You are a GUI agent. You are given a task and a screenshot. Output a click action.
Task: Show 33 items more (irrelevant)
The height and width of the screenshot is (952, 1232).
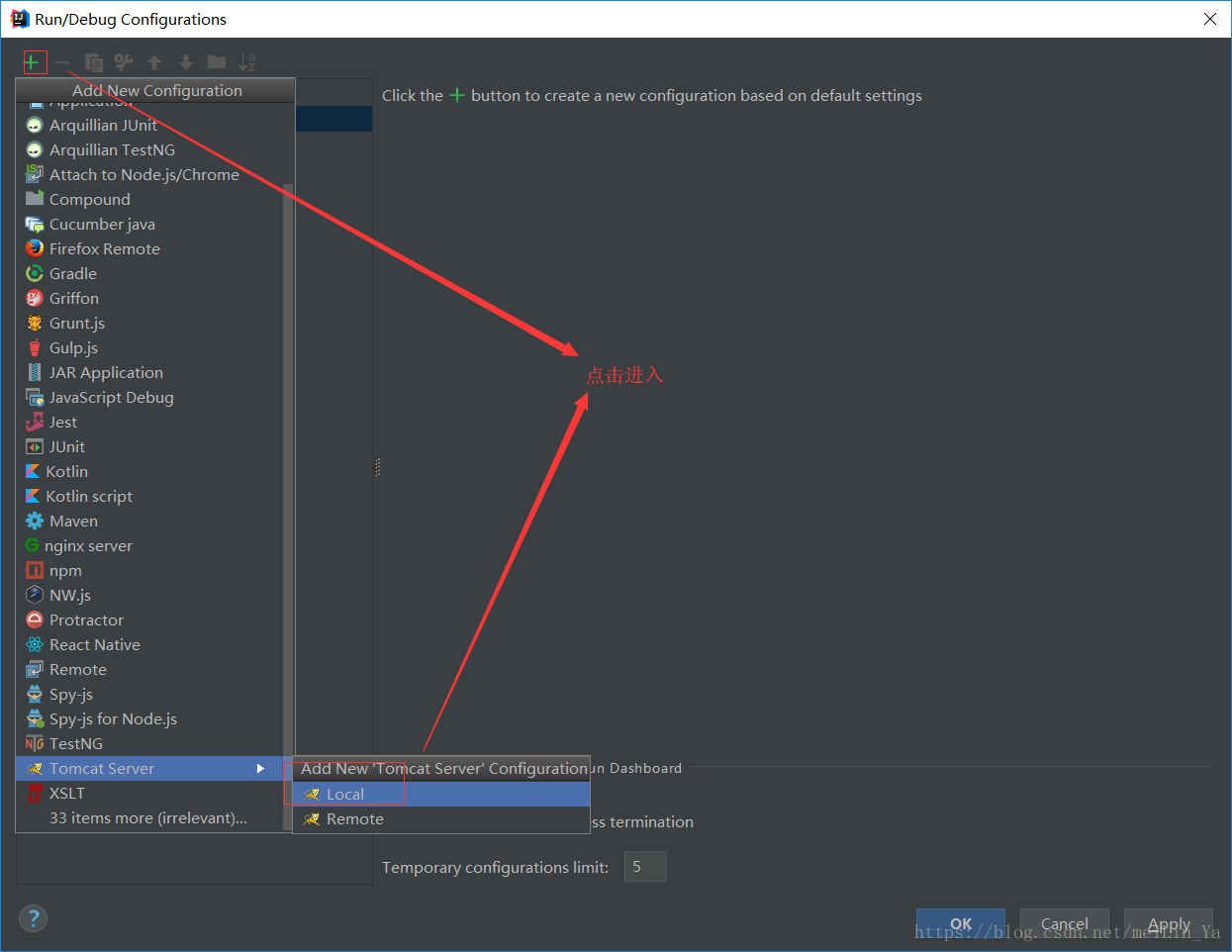pyautogui.click(x=149, y=817)
